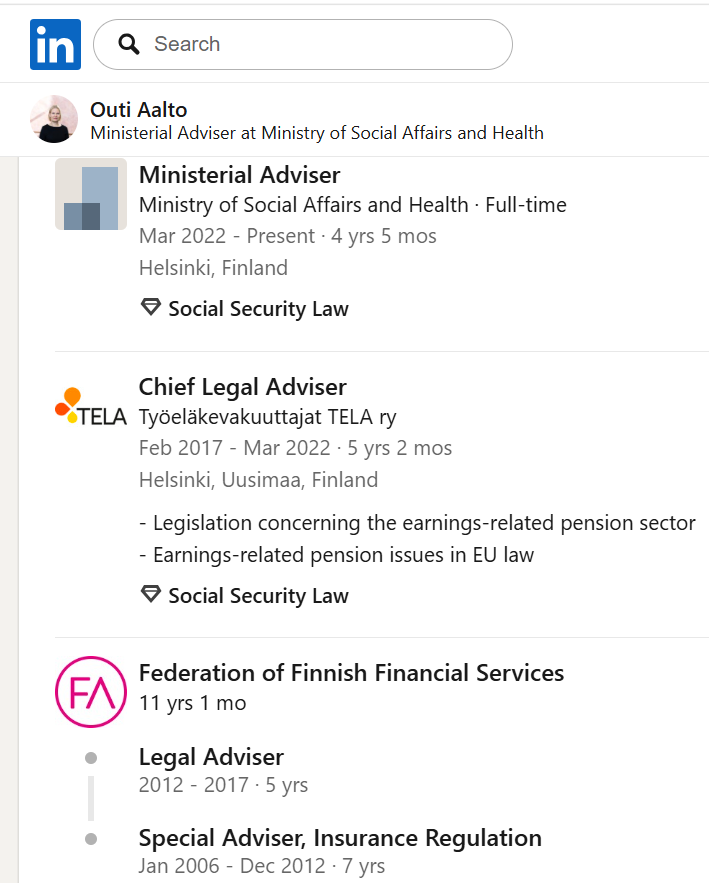This screenshot has height=883, width=709.
Task: Click the skills diamond icon under Chief Legal Adviser
Action: 150,595
